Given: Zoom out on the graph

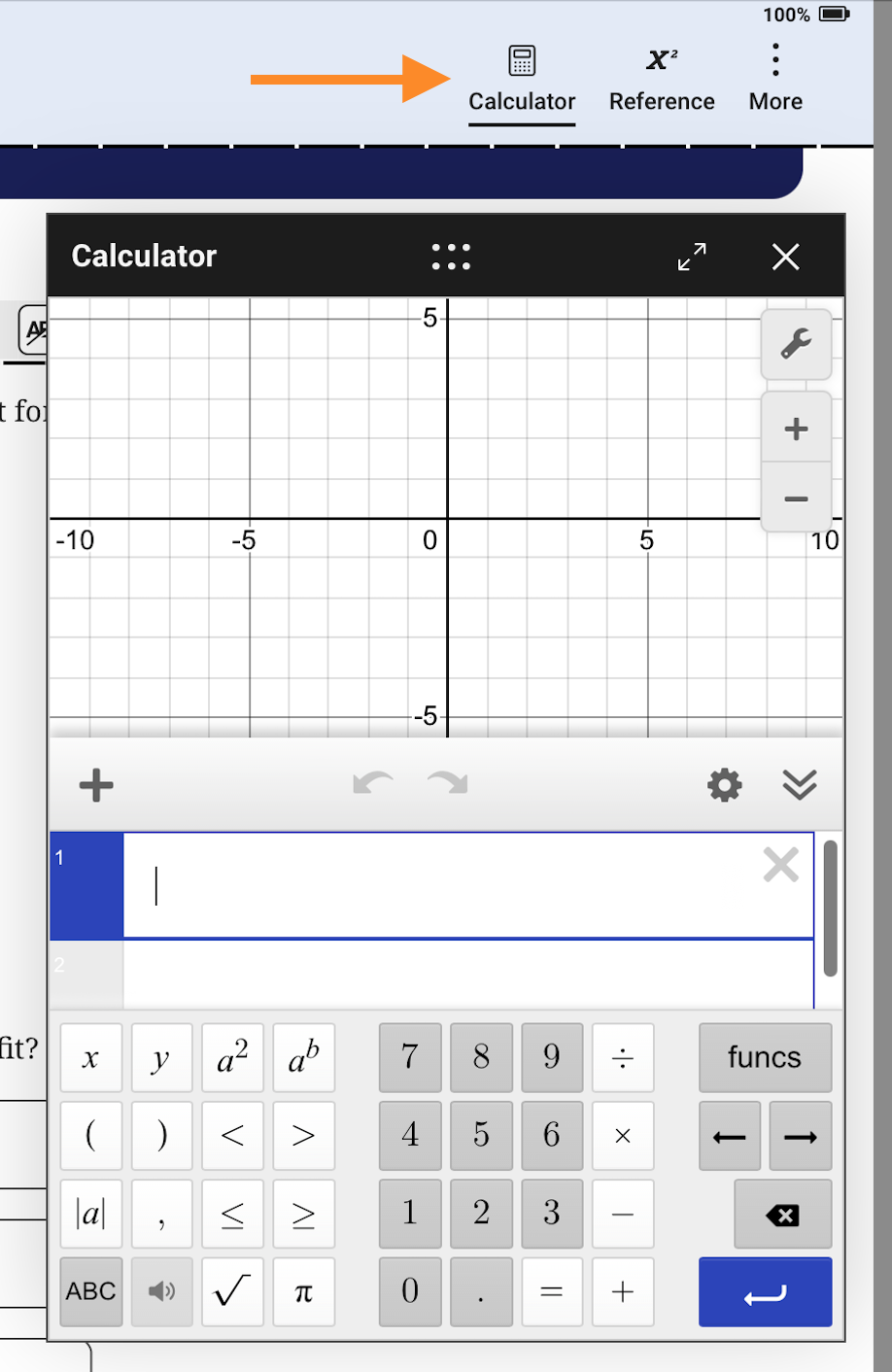Looking at the screenshot, I should point(796,498).
